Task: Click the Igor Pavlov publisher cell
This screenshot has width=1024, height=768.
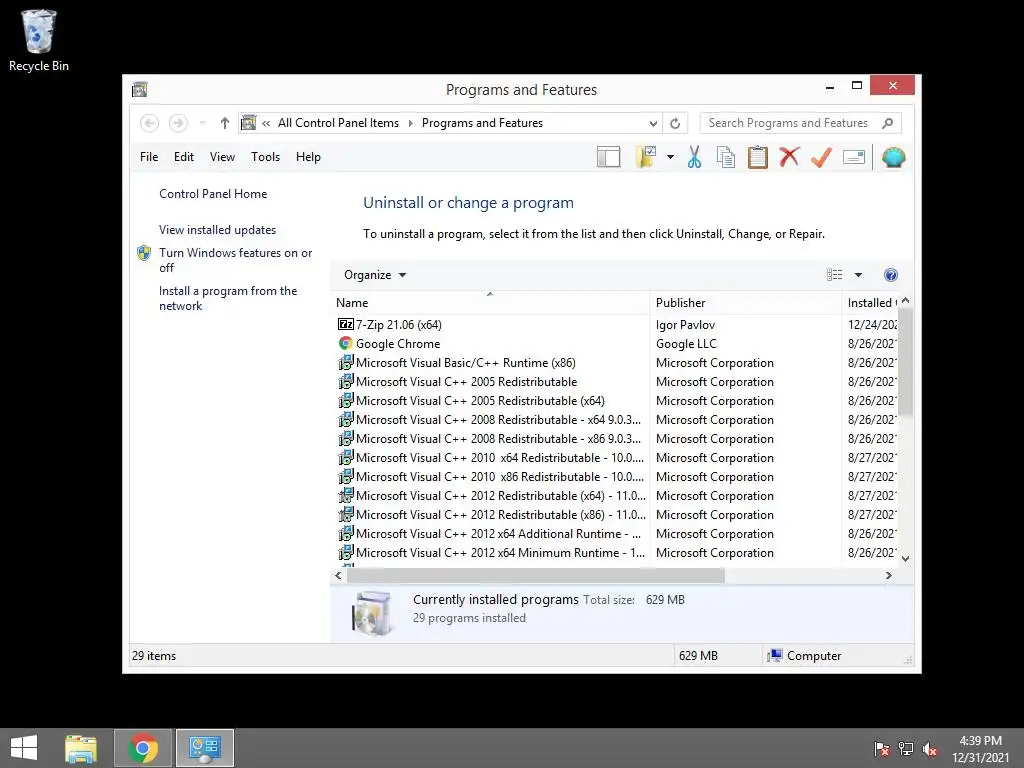Action: [685, 325]
